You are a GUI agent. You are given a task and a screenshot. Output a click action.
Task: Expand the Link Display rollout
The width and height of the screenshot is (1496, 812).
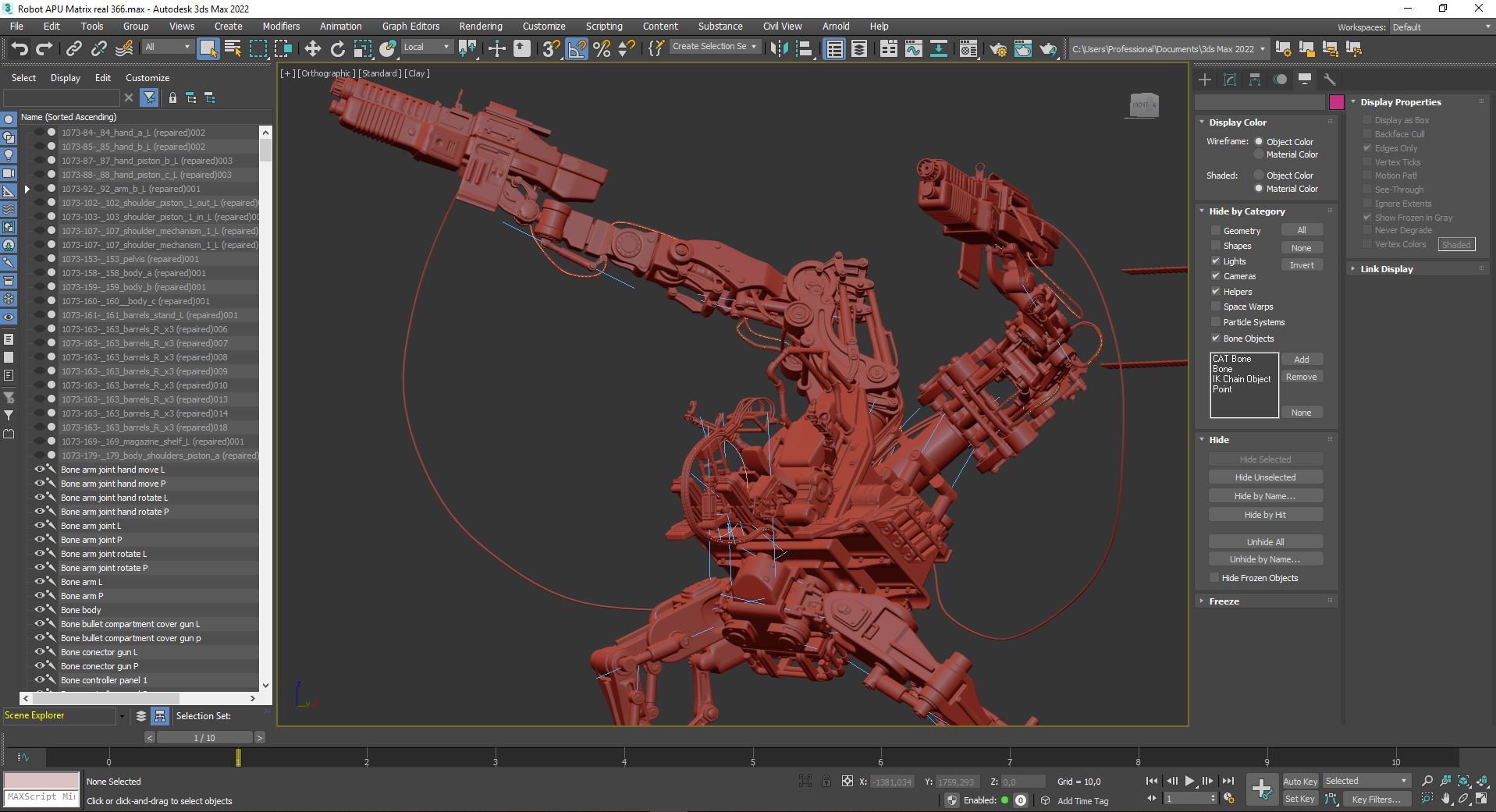click(x=1386, y=269)
